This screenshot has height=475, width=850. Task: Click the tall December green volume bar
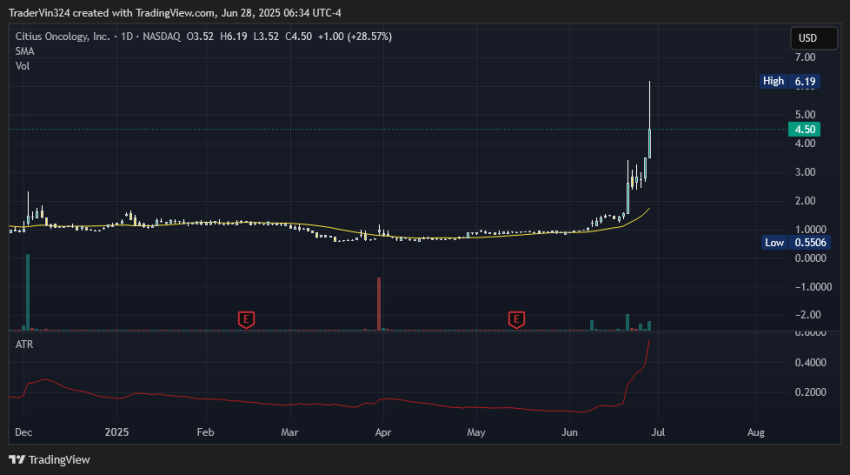tap(28, 292)
